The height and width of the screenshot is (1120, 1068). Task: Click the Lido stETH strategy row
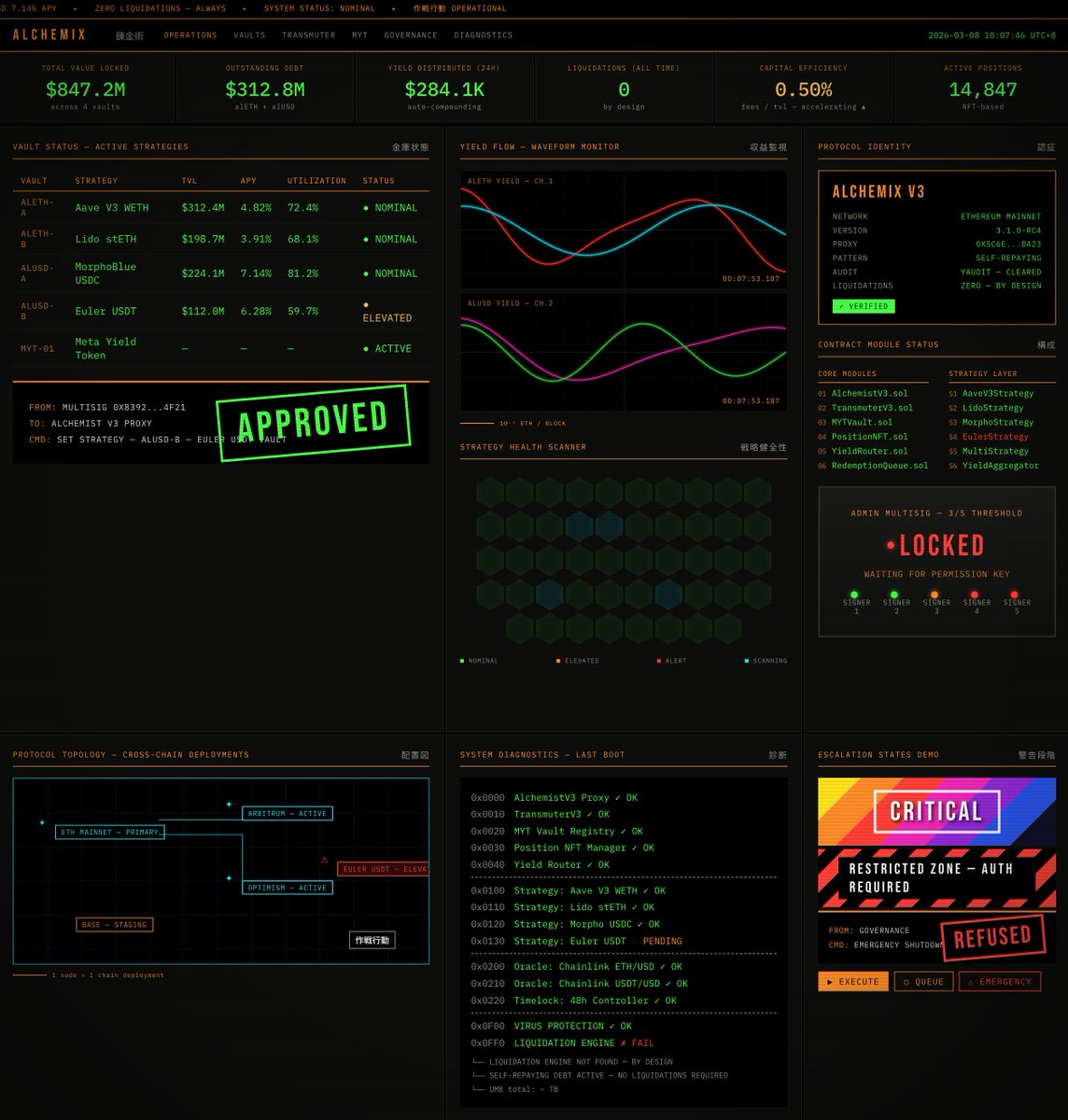point(221,239)
